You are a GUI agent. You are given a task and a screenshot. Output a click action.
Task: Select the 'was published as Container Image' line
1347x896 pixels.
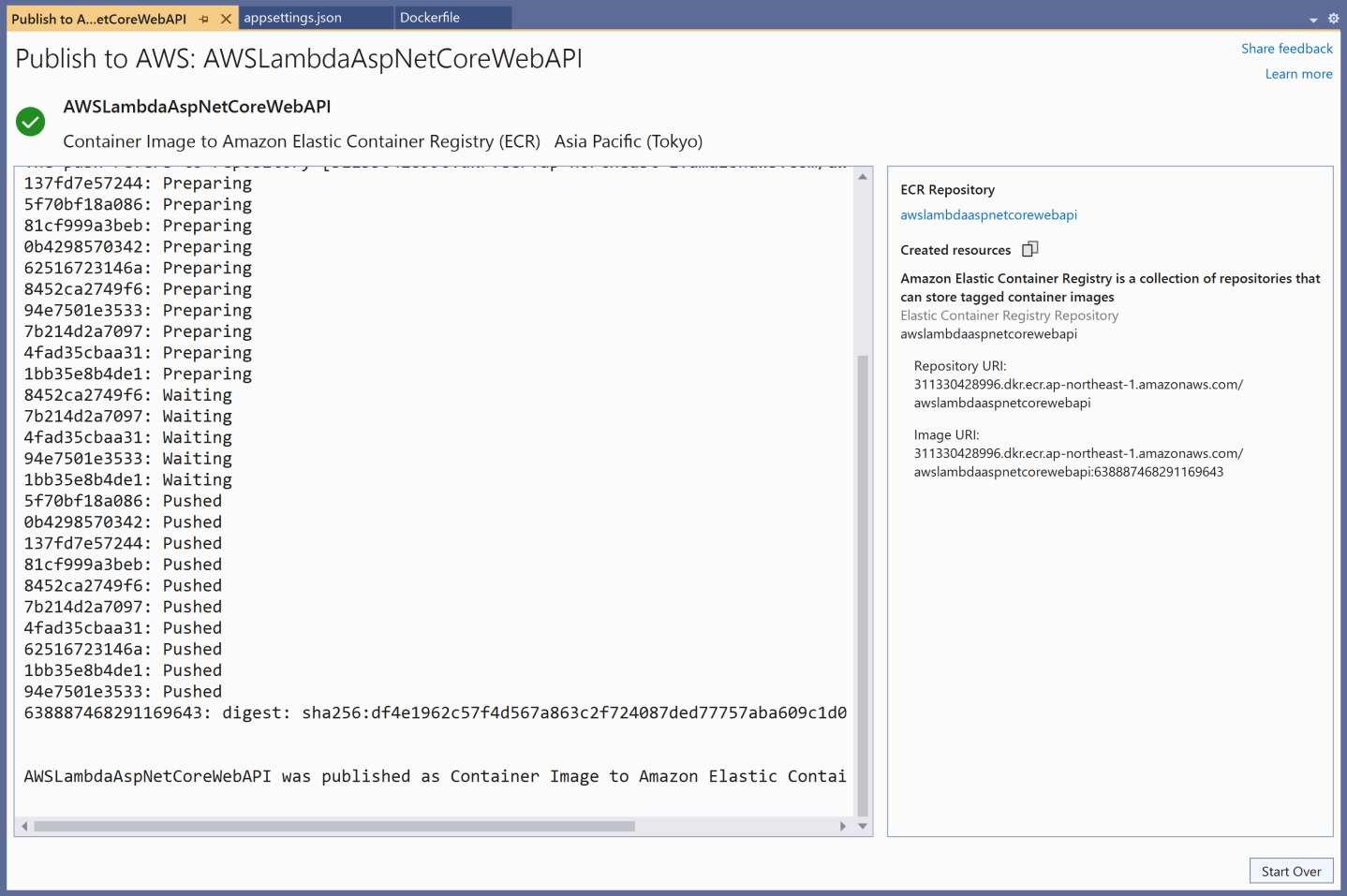(435, 776)
